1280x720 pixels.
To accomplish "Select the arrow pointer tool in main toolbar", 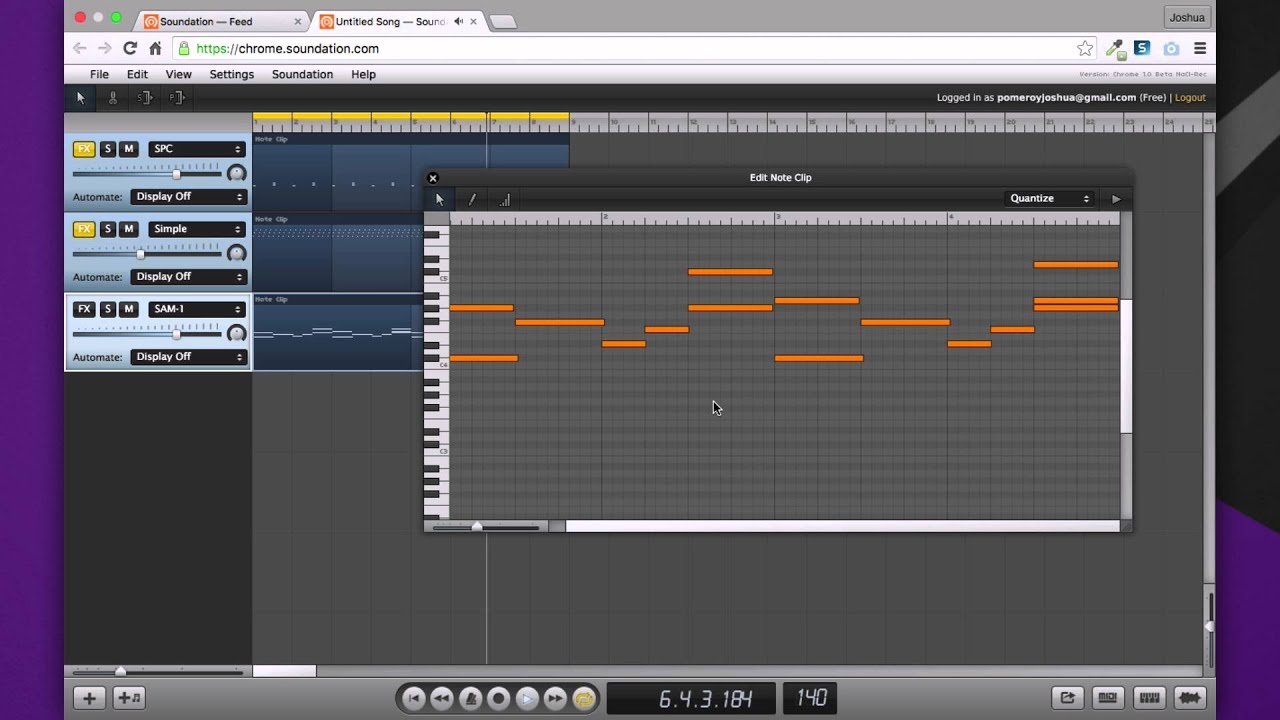I will pos(81,97).
